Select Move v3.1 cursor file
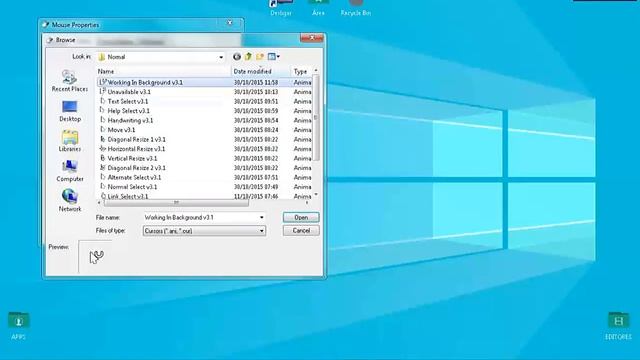 (x=121, y=130)
